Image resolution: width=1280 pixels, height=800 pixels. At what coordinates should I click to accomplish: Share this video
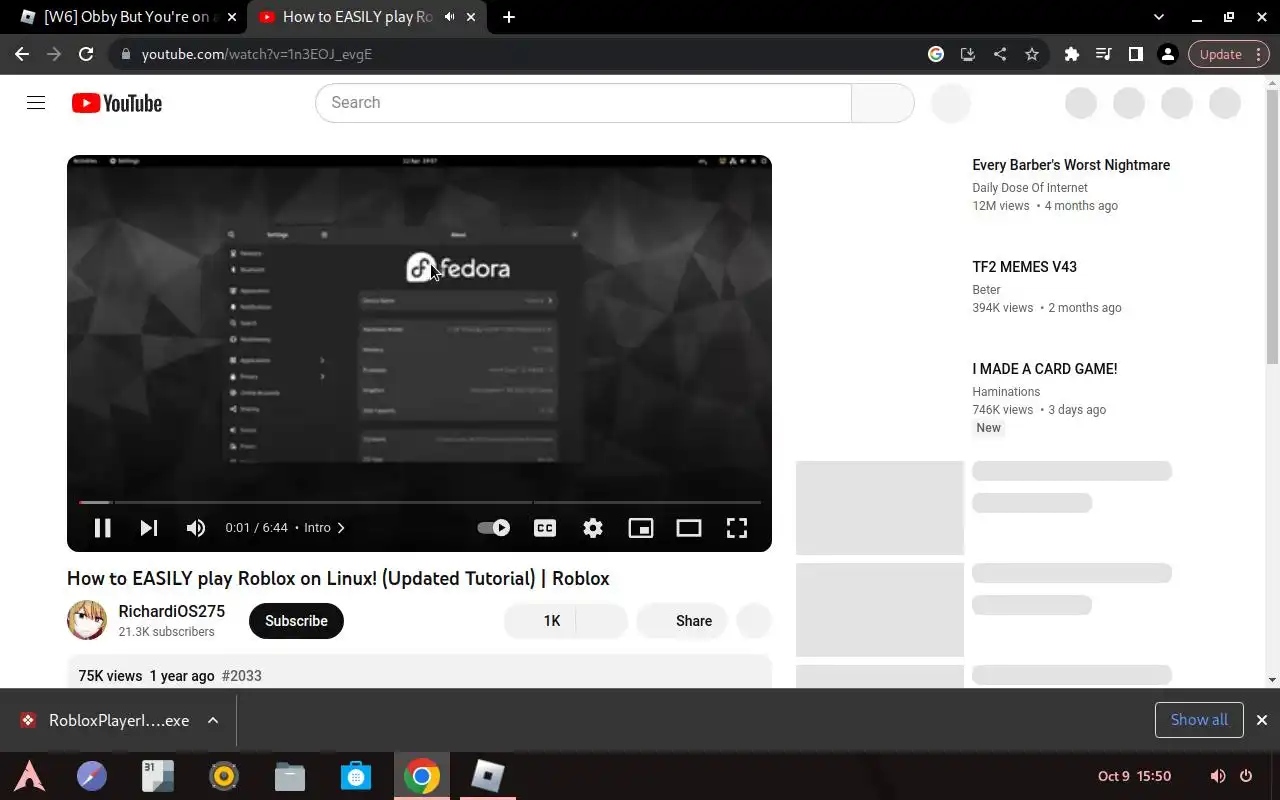tap(682, 621)
